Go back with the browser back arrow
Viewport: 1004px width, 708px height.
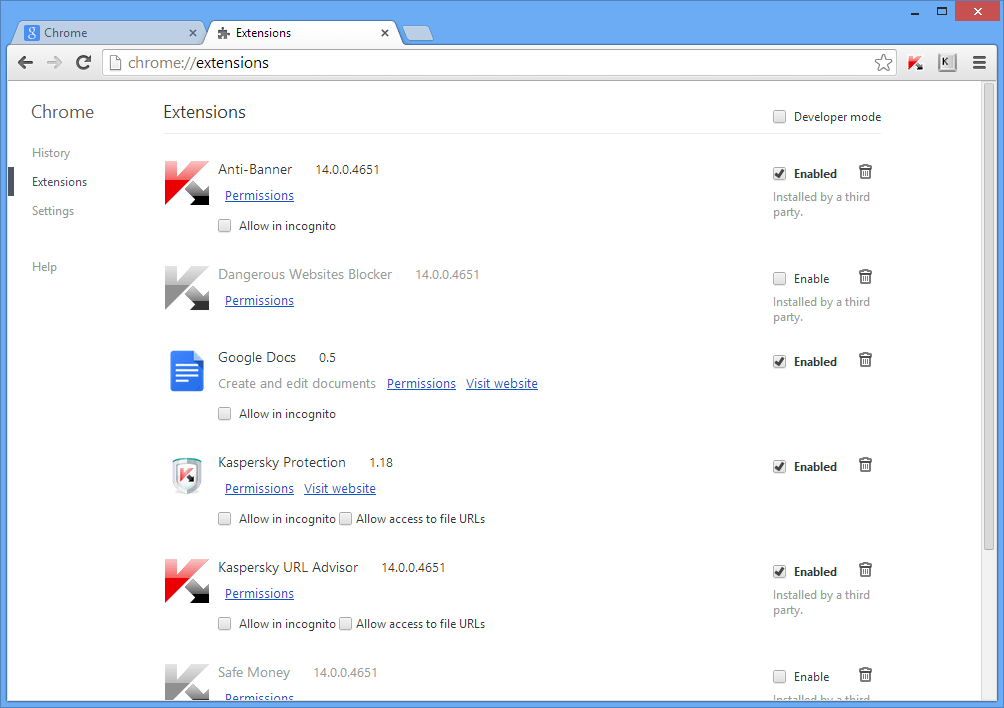click(26, 63)
